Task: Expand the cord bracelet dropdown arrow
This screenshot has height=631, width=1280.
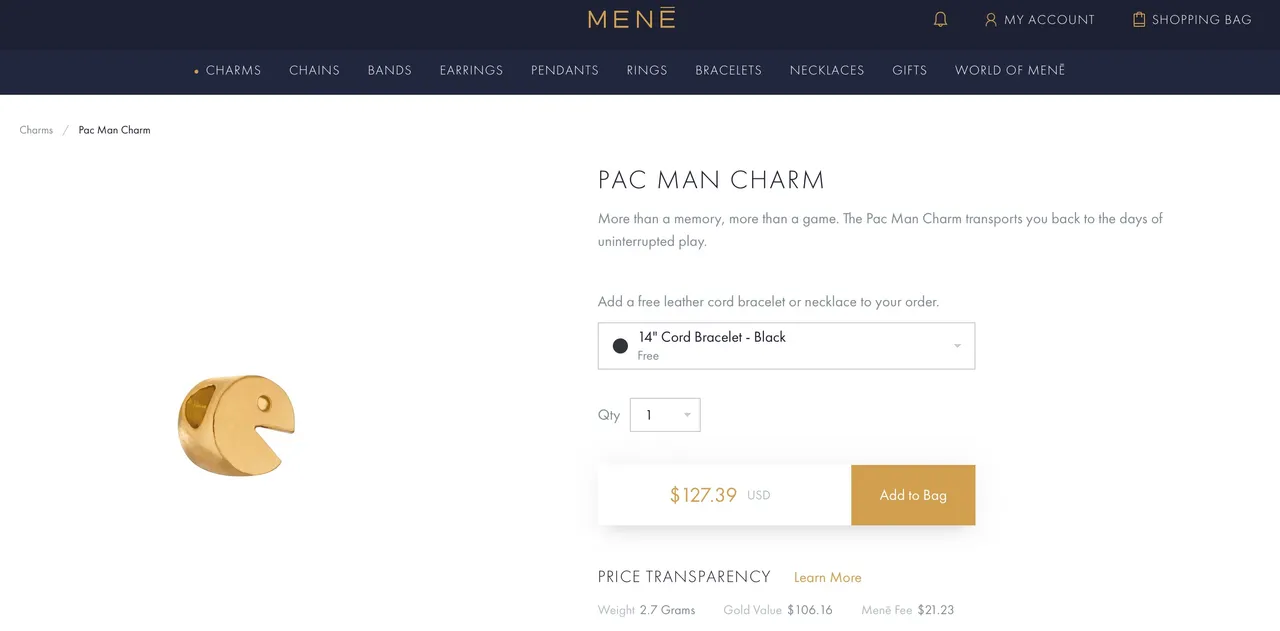Action: point(957,346)
